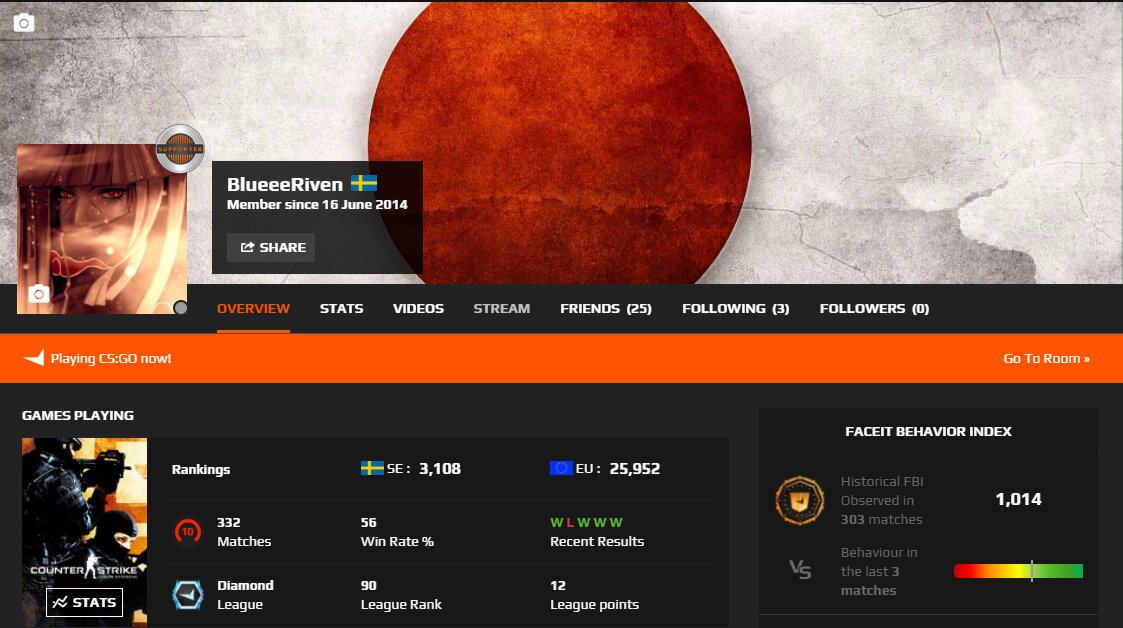Click the BlueeeRiven profile avatar image

pos(102,229)
